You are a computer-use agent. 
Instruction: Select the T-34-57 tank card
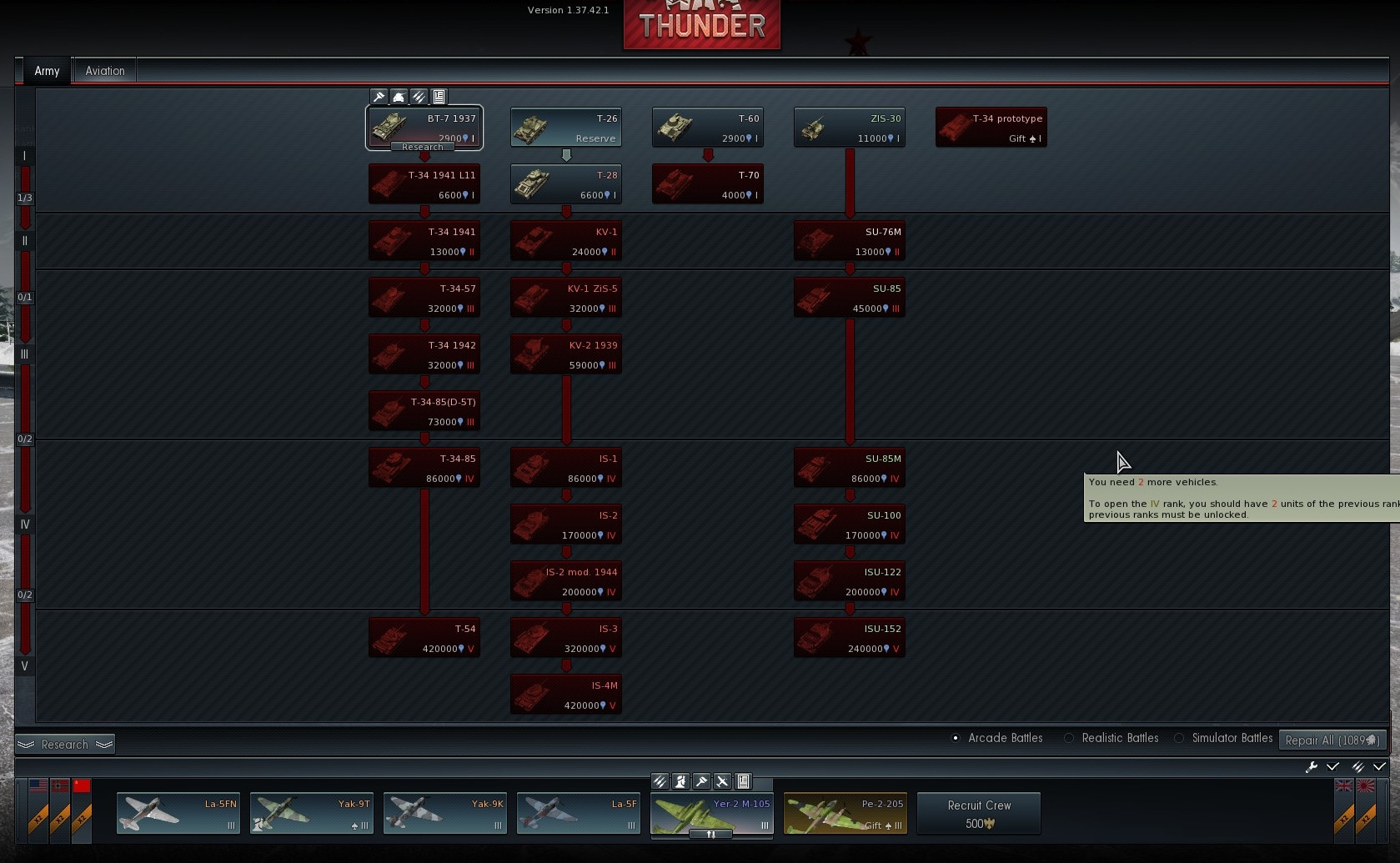point(424,298)
